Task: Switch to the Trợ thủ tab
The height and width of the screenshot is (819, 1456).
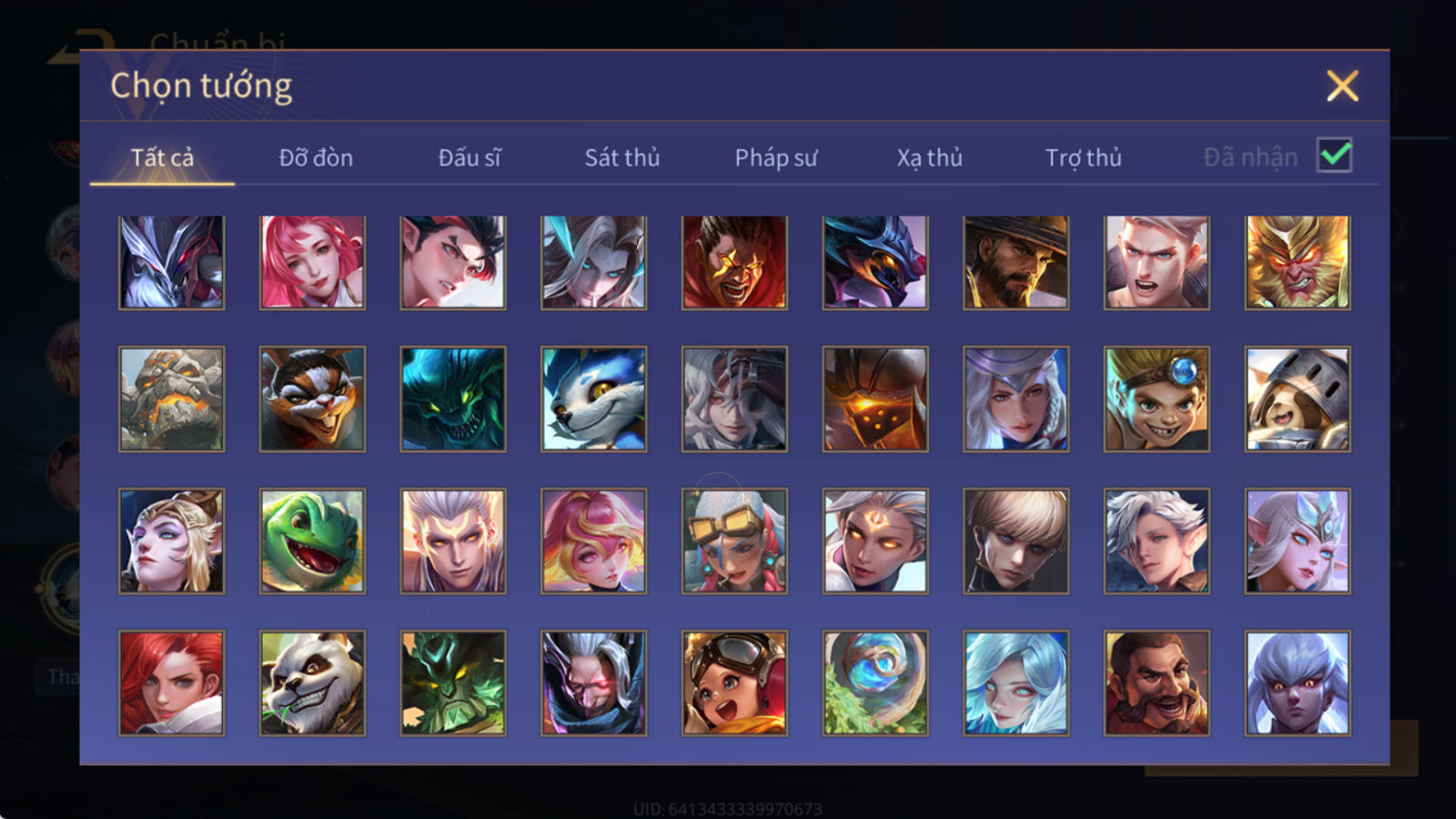Action: coord(1083,157)
